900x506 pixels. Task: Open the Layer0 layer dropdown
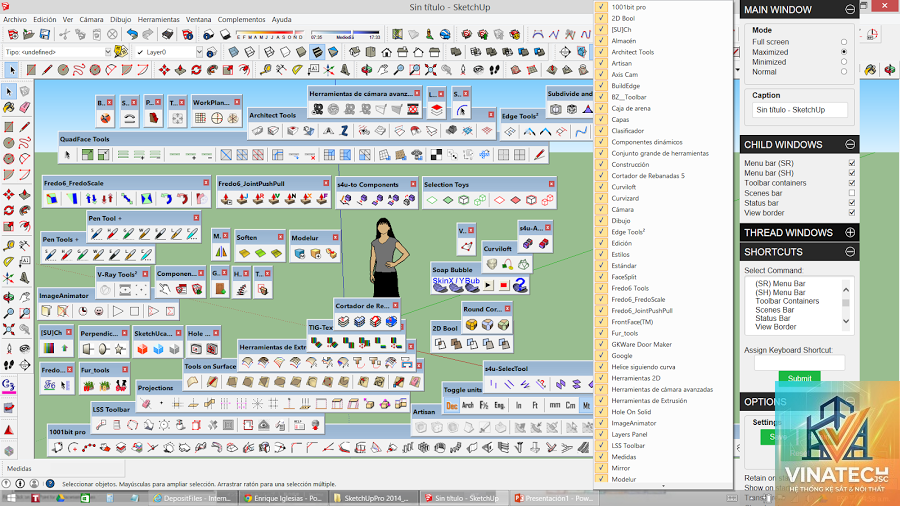[199, 52]
